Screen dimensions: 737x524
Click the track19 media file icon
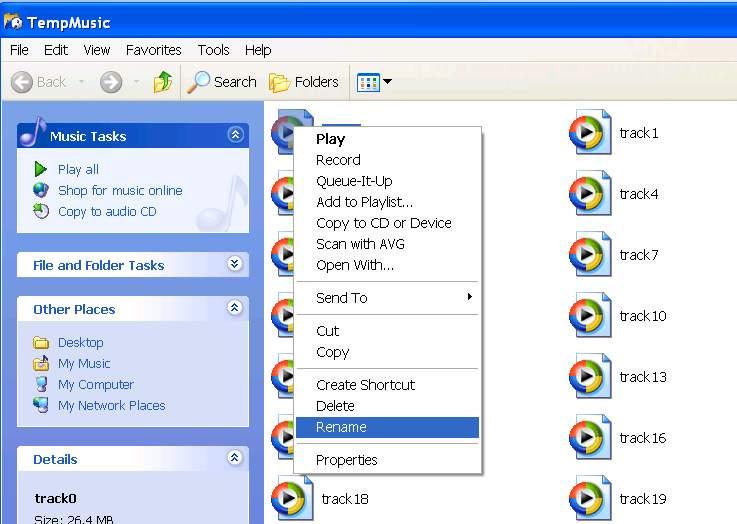[590, 499]
